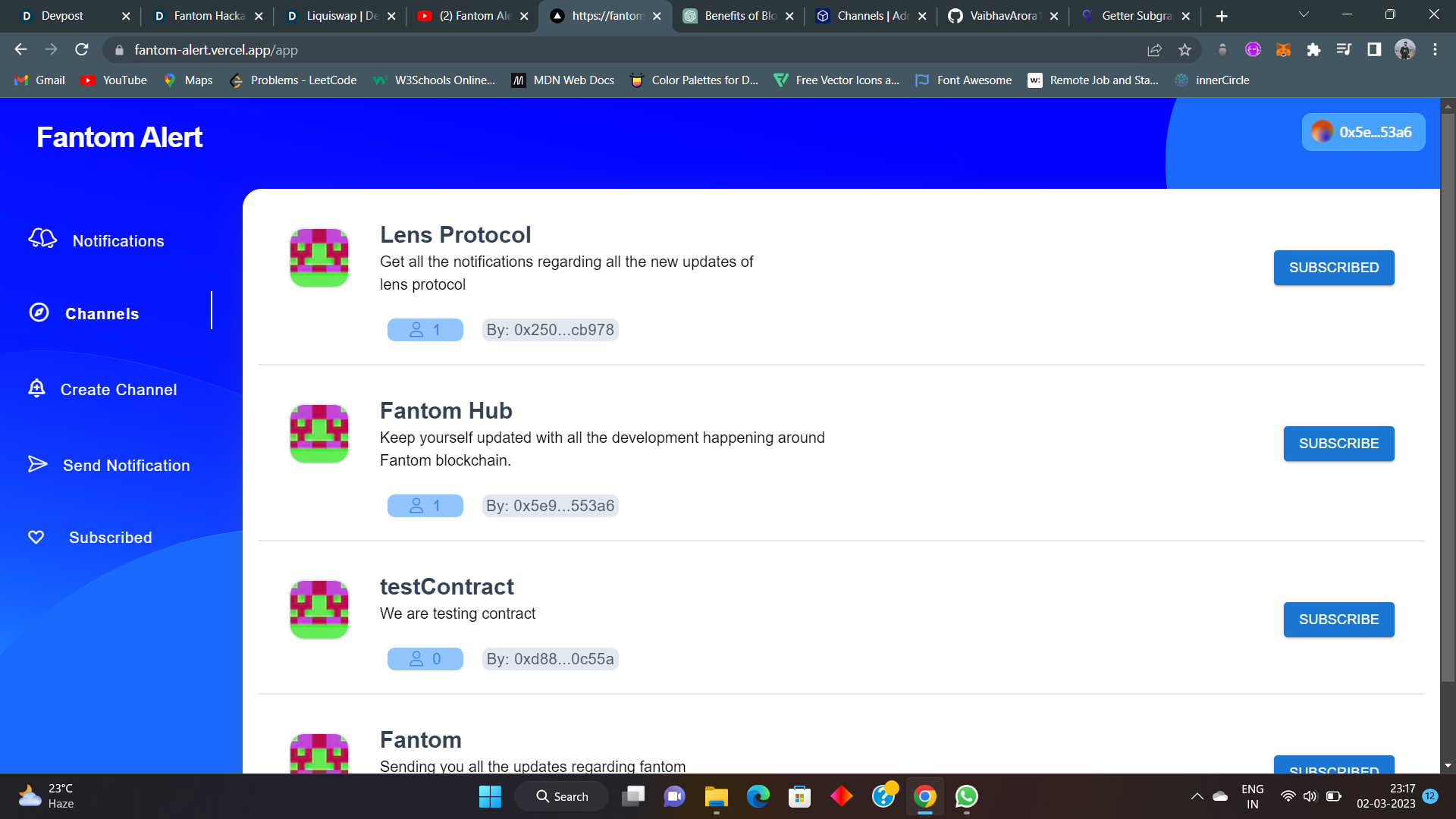Click the Send Notification paper plane icon
This screenshot has width=1456, height=819.
coord(37,464)
